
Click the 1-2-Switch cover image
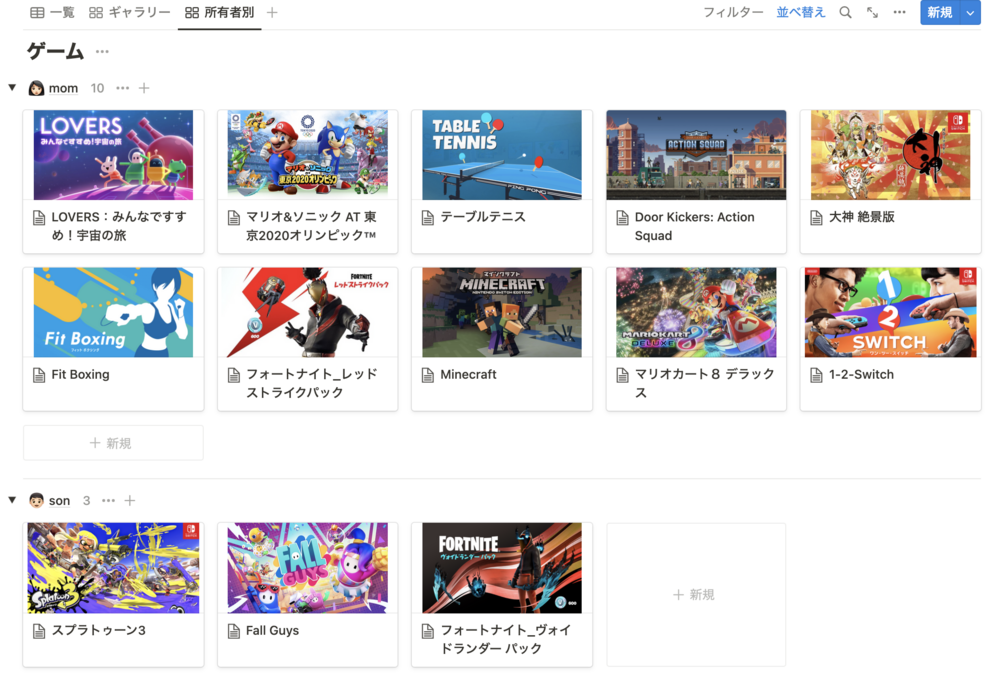(x=891, y=312)
